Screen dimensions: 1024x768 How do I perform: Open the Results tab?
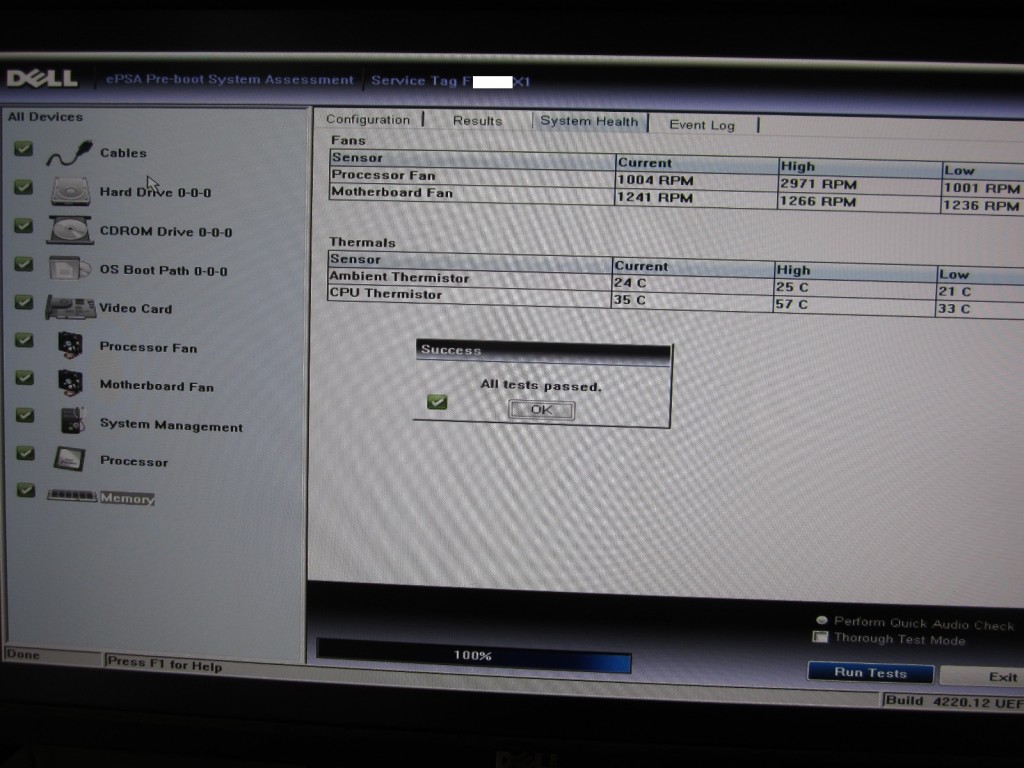477,121
